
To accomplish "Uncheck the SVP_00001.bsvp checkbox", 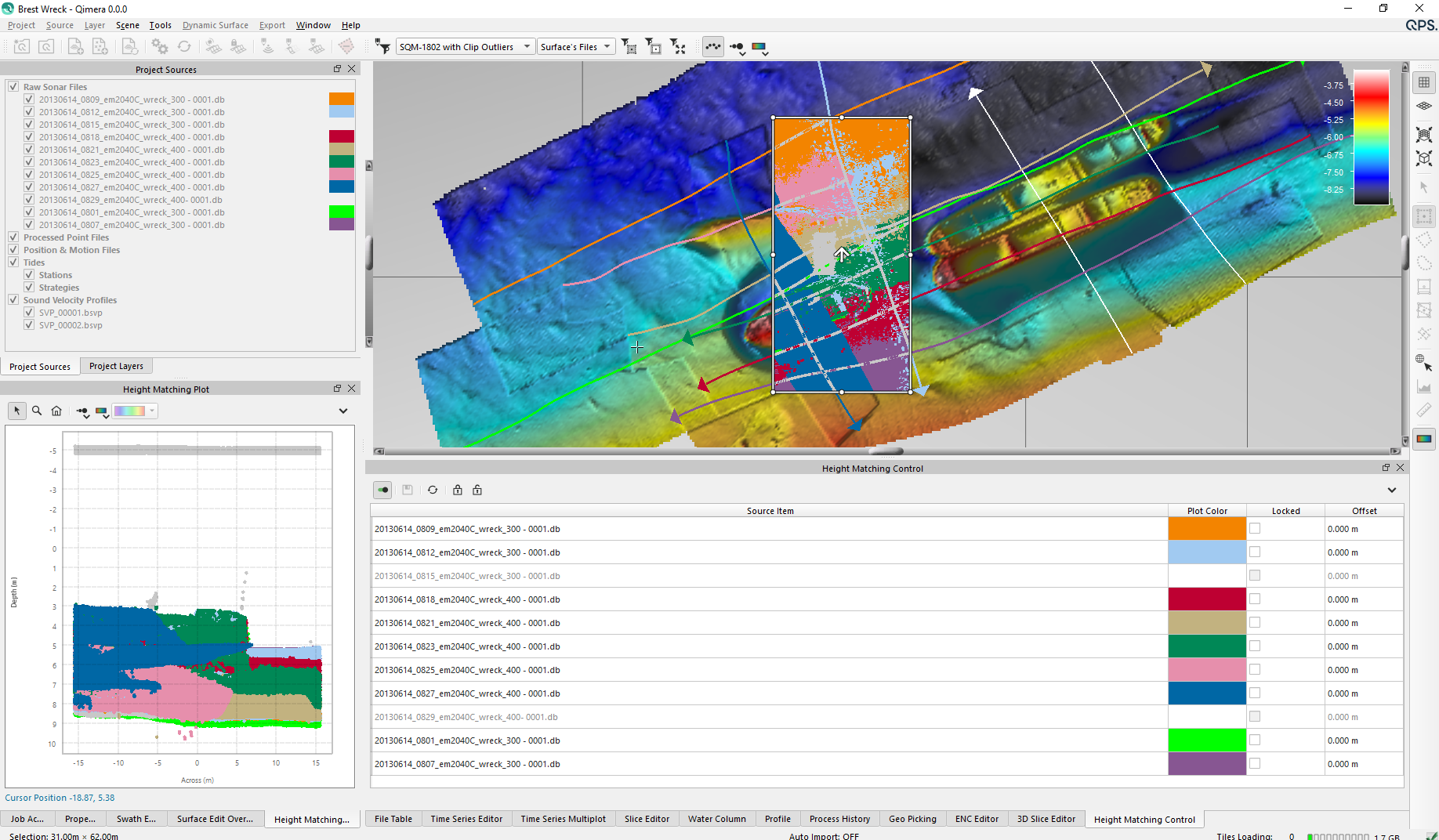I will tap(29, 313).
